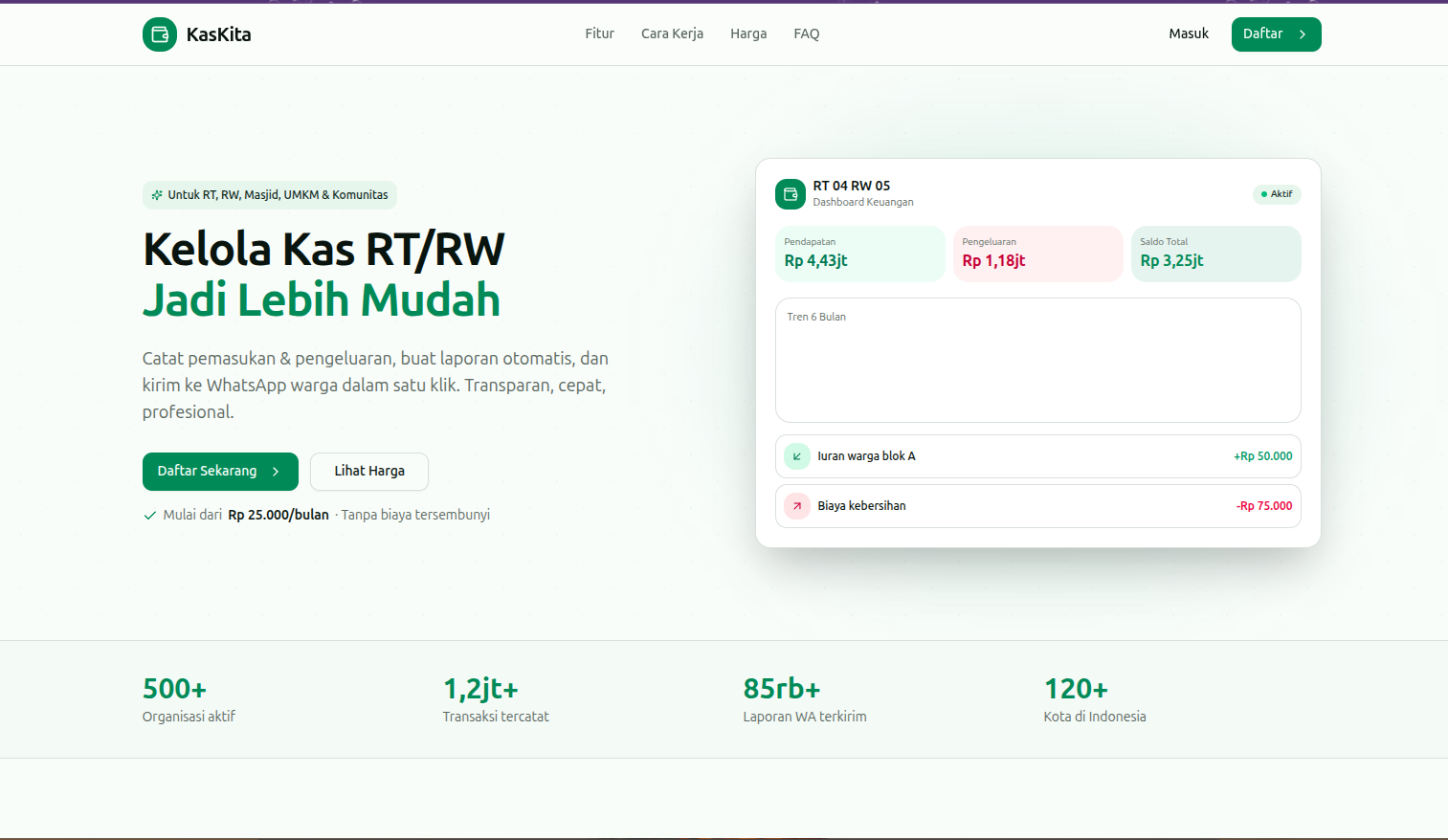Open the Fitur navigation link
Viewport: 1448px width, 840px height.
click(x=600, y=33)
